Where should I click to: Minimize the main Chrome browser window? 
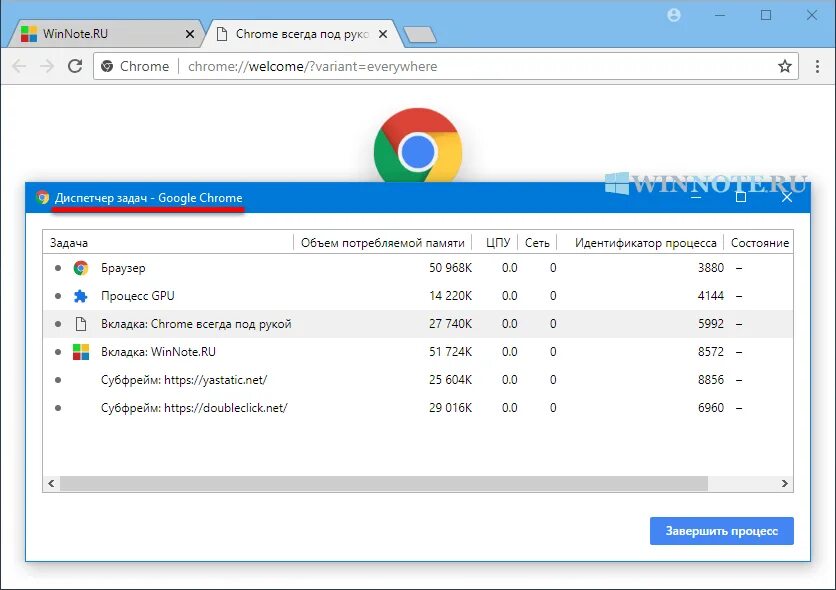[x=720, y=15]
